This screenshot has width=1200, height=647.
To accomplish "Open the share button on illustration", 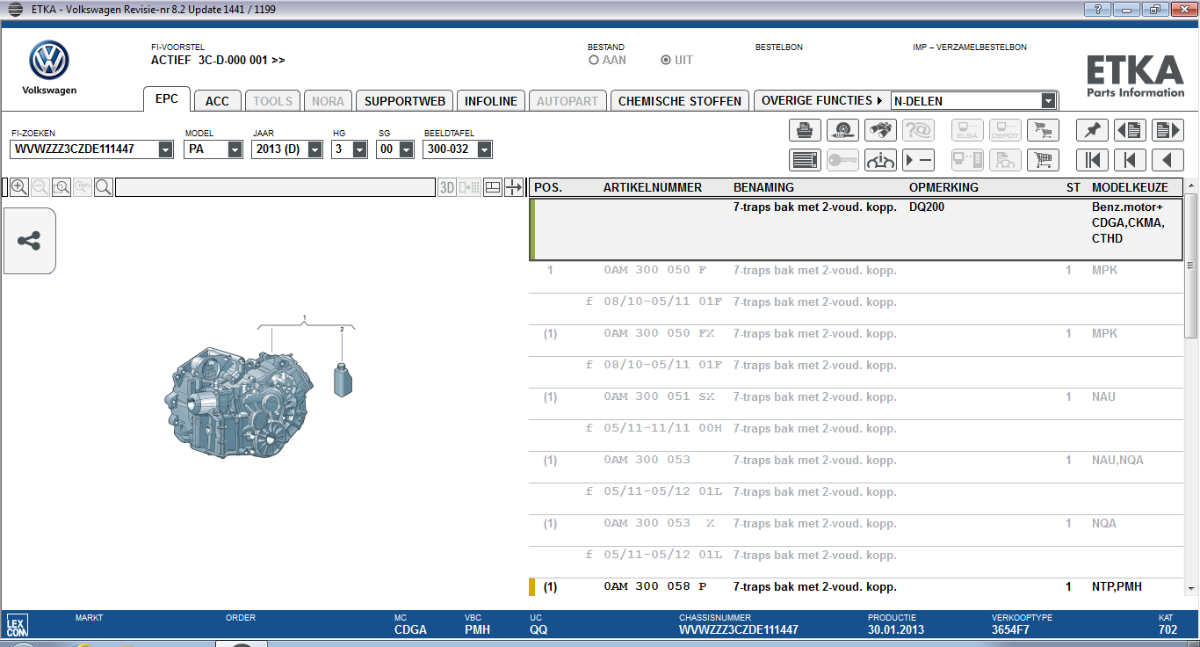I will pos(29,241).
